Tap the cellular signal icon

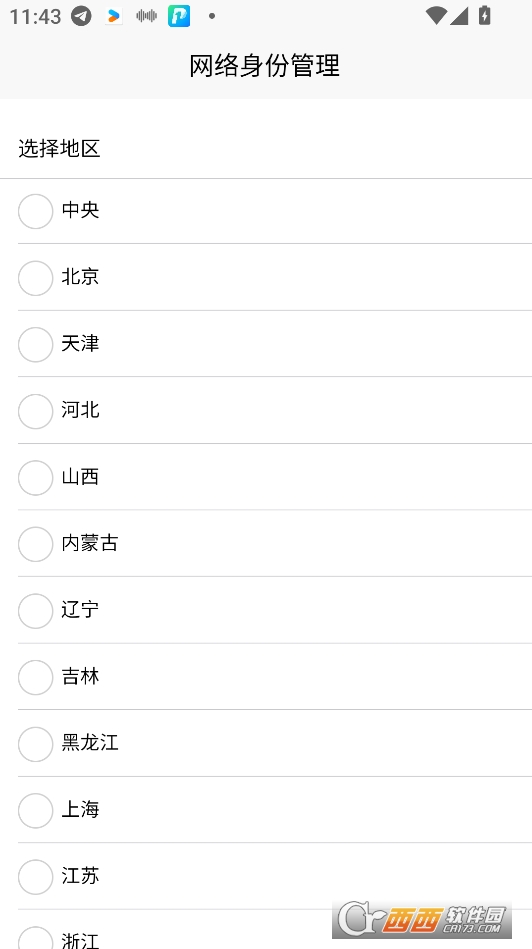click(459, 16)
